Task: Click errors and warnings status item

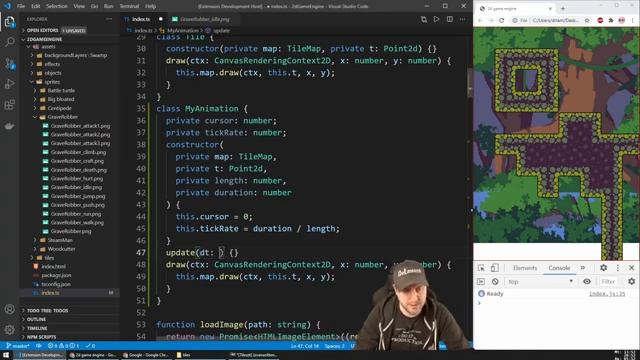Action: pos(63,346)
